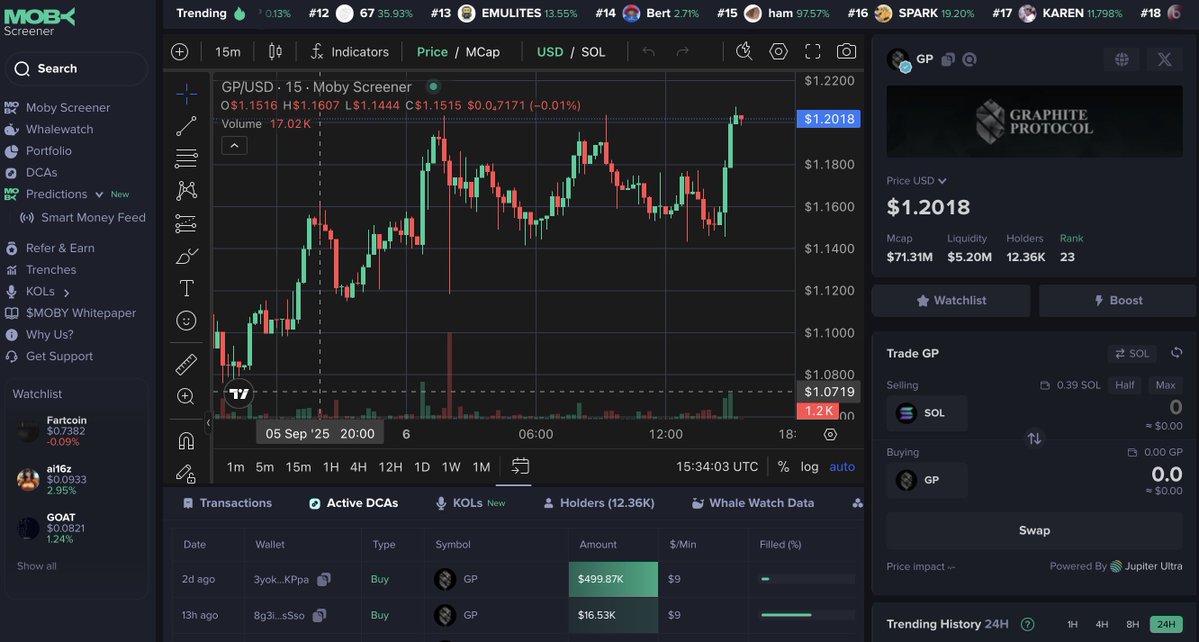1199x642 pixels.
Task: Activate the chart zoom-in tool
Action: 186,396
